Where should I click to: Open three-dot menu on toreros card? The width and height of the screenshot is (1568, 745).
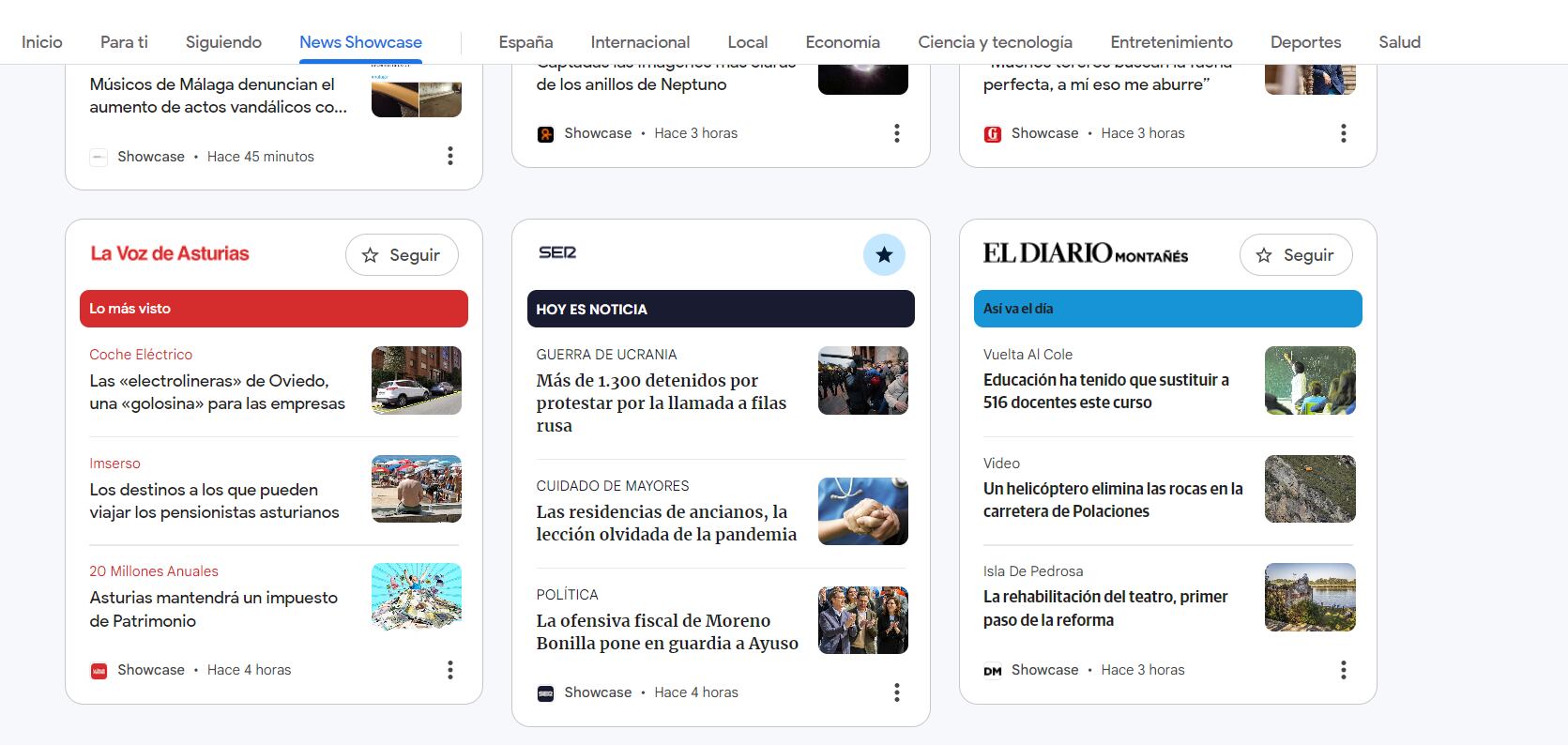coord(1344,133)
